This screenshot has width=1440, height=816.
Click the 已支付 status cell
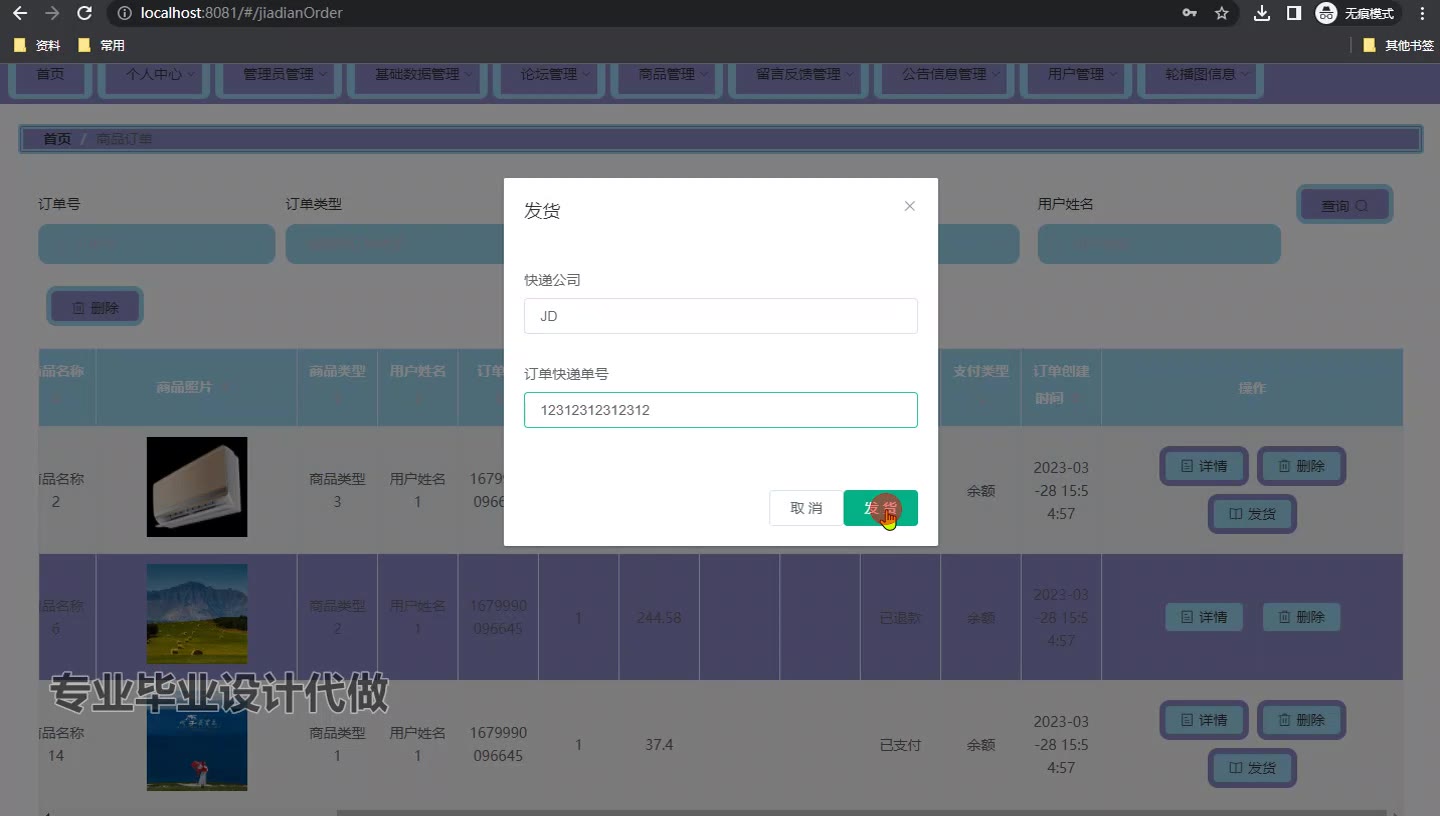pos(900,745)
